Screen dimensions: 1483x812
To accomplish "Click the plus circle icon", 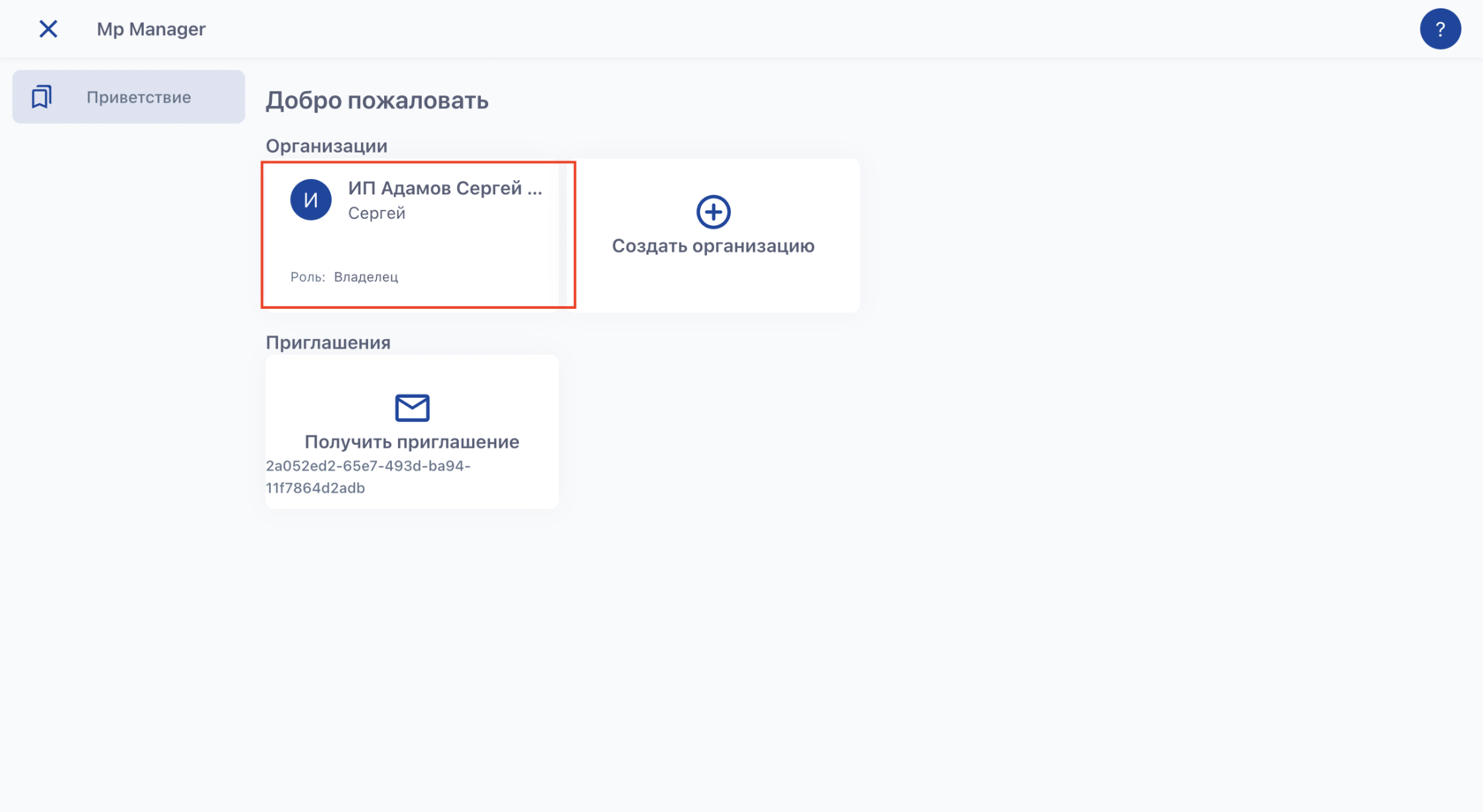I will (x=713, y=212).
